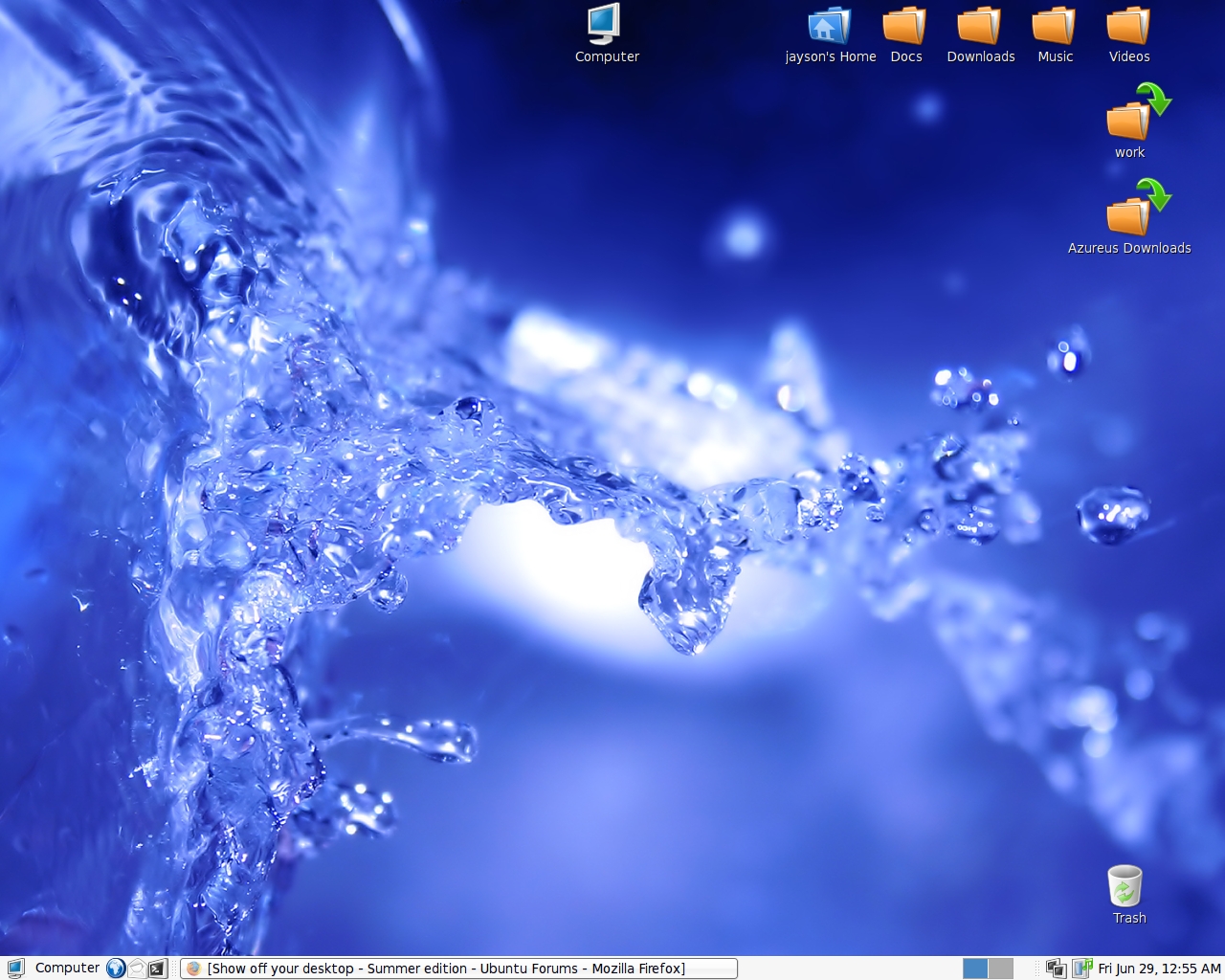Open the Computer main menu in panel

pos(53,968)
